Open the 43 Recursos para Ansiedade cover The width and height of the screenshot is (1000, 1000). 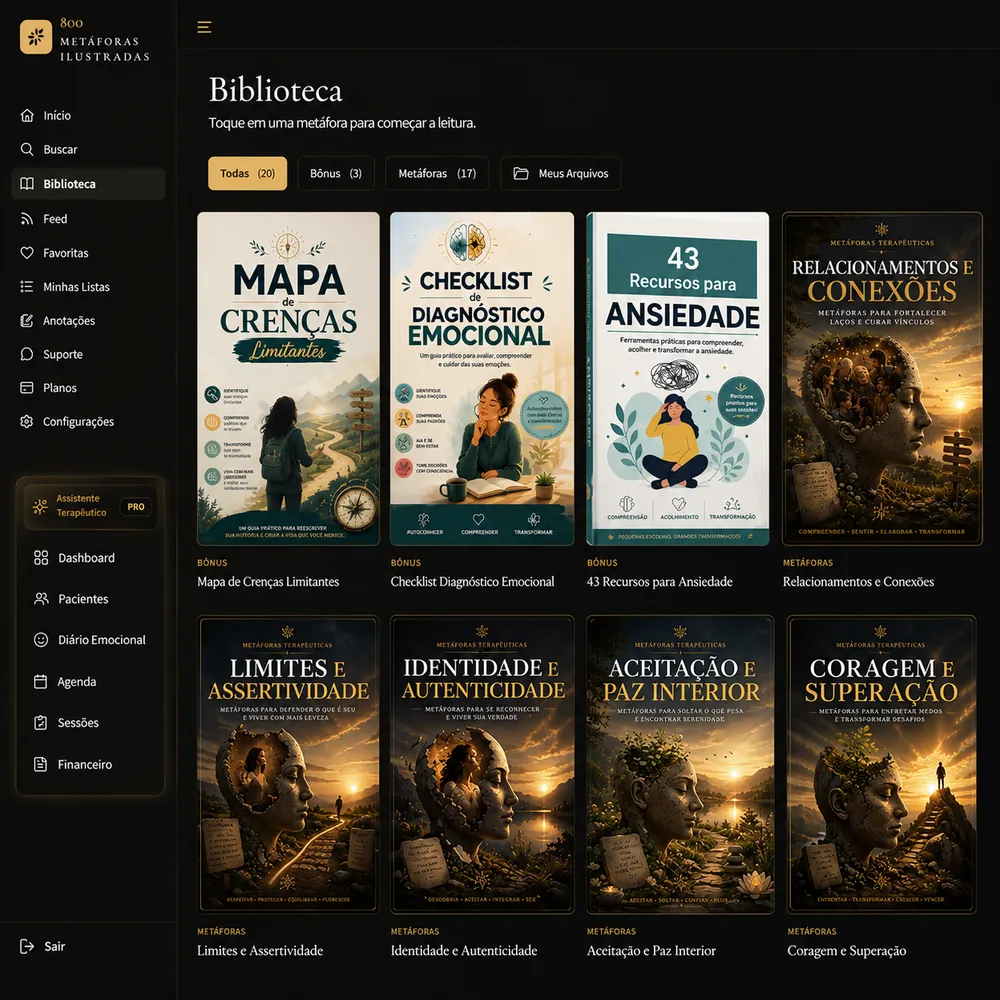coord(678,379)
